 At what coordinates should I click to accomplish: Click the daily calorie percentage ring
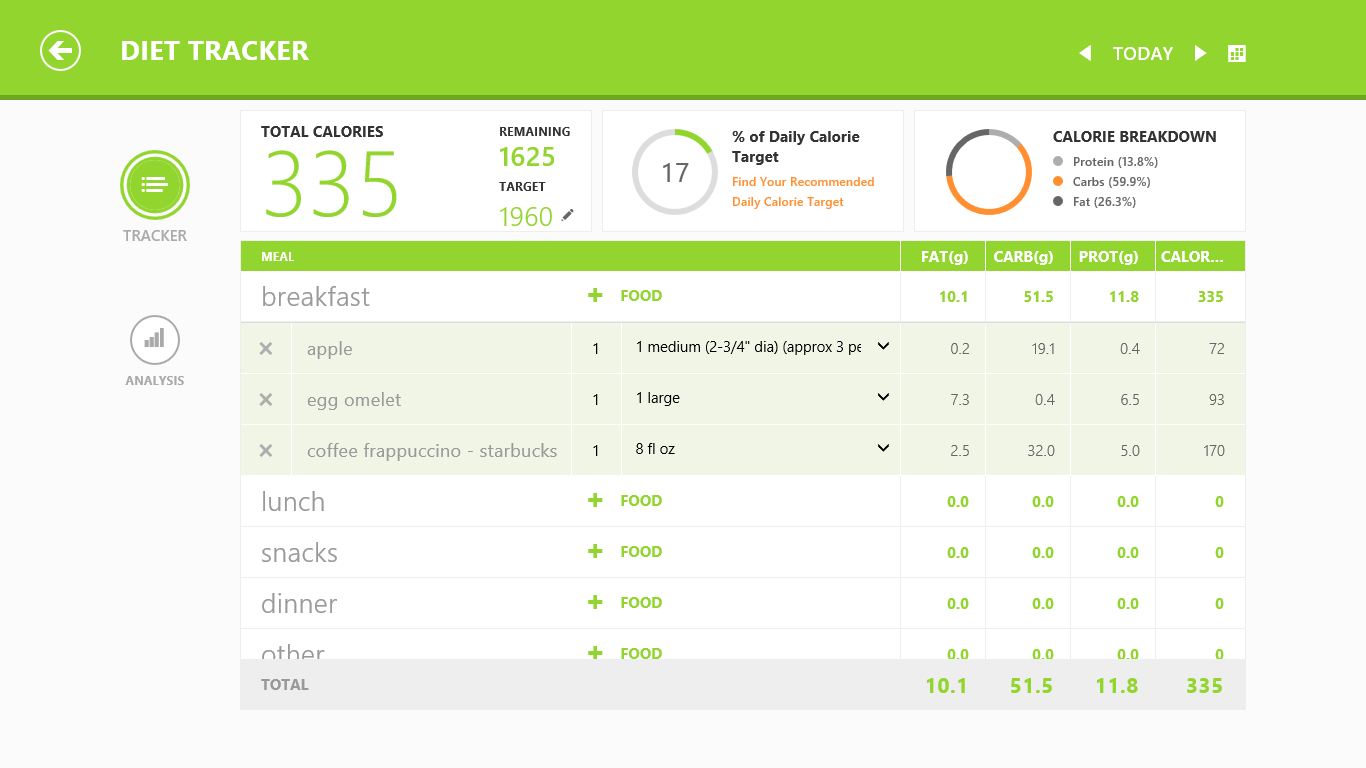(x=675, y=172)
